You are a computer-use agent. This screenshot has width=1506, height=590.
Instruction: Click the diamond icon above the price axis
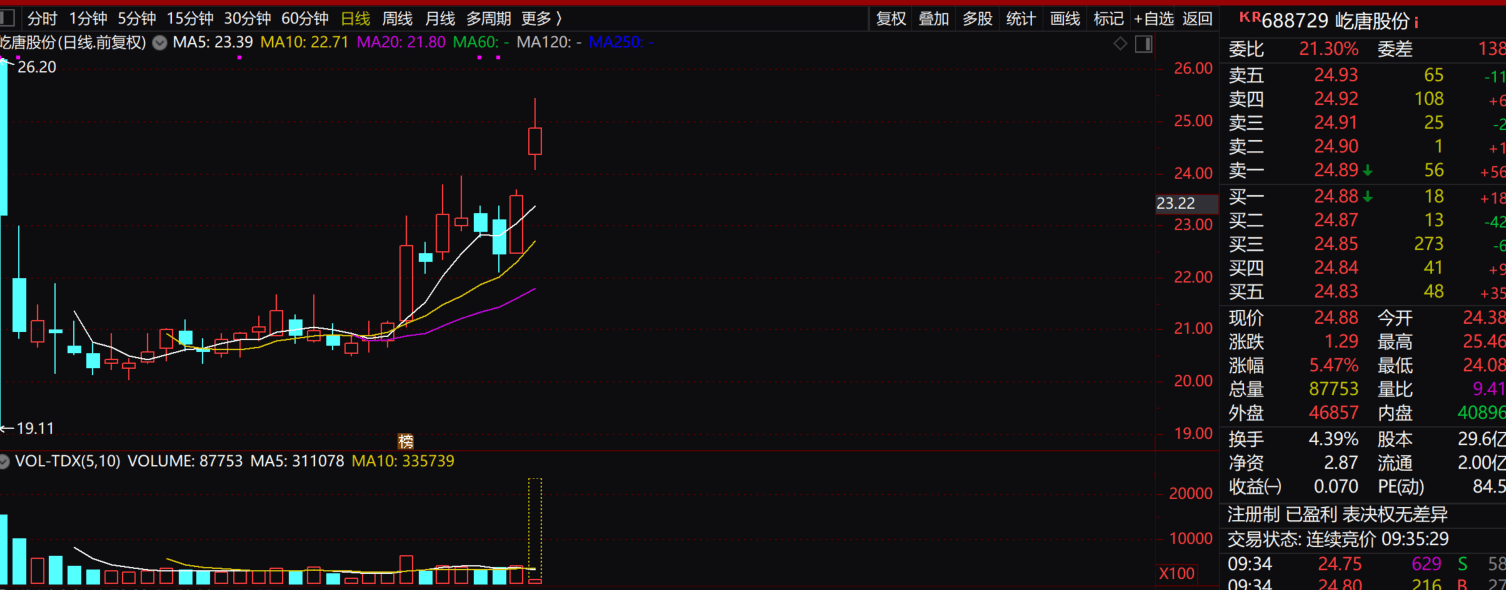click(1120, 44)
